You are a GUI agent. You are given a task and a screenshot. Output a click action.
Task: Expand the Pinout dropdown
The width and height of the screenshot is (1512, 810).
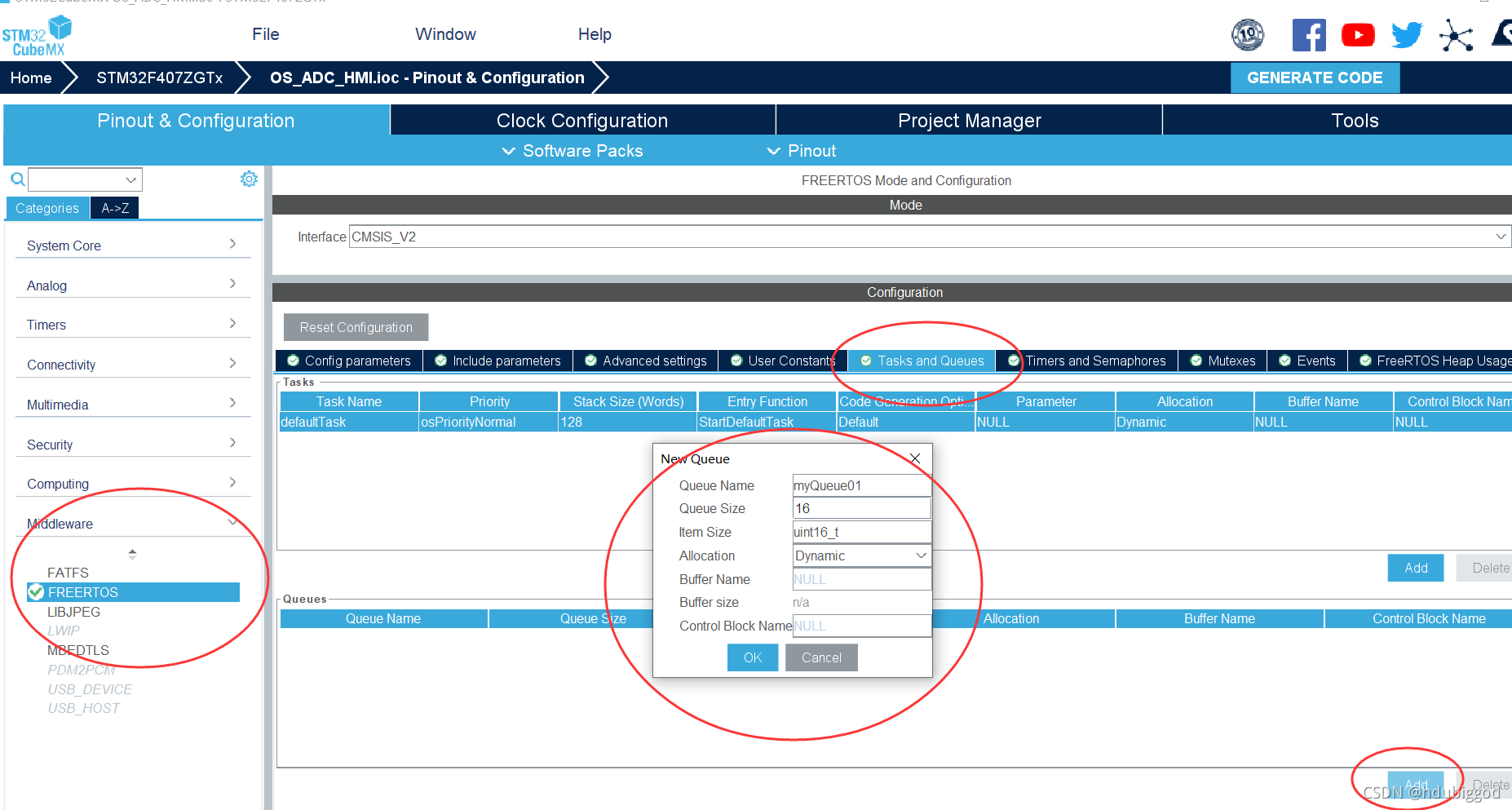[802, 151]
